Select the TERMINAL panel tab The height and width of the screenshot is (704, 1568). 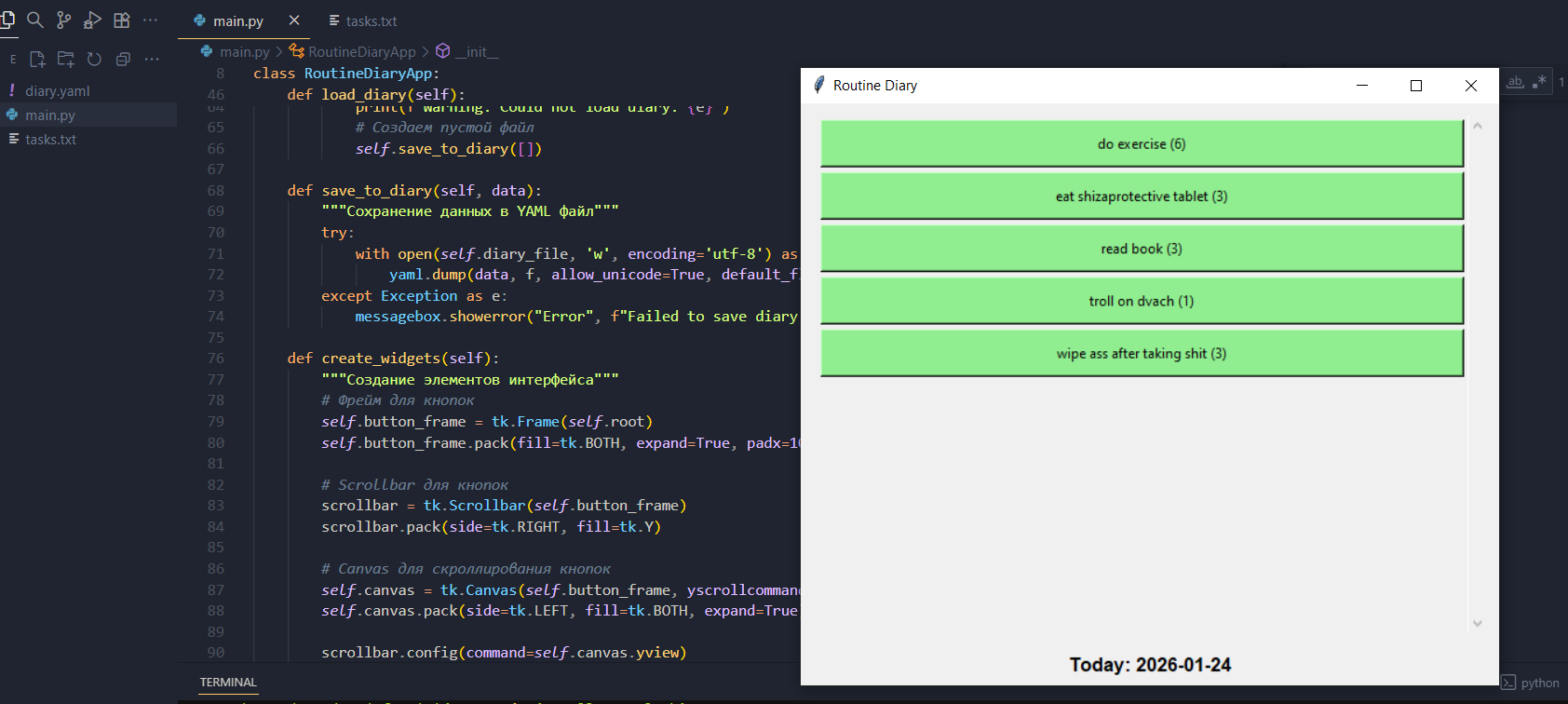228,683
